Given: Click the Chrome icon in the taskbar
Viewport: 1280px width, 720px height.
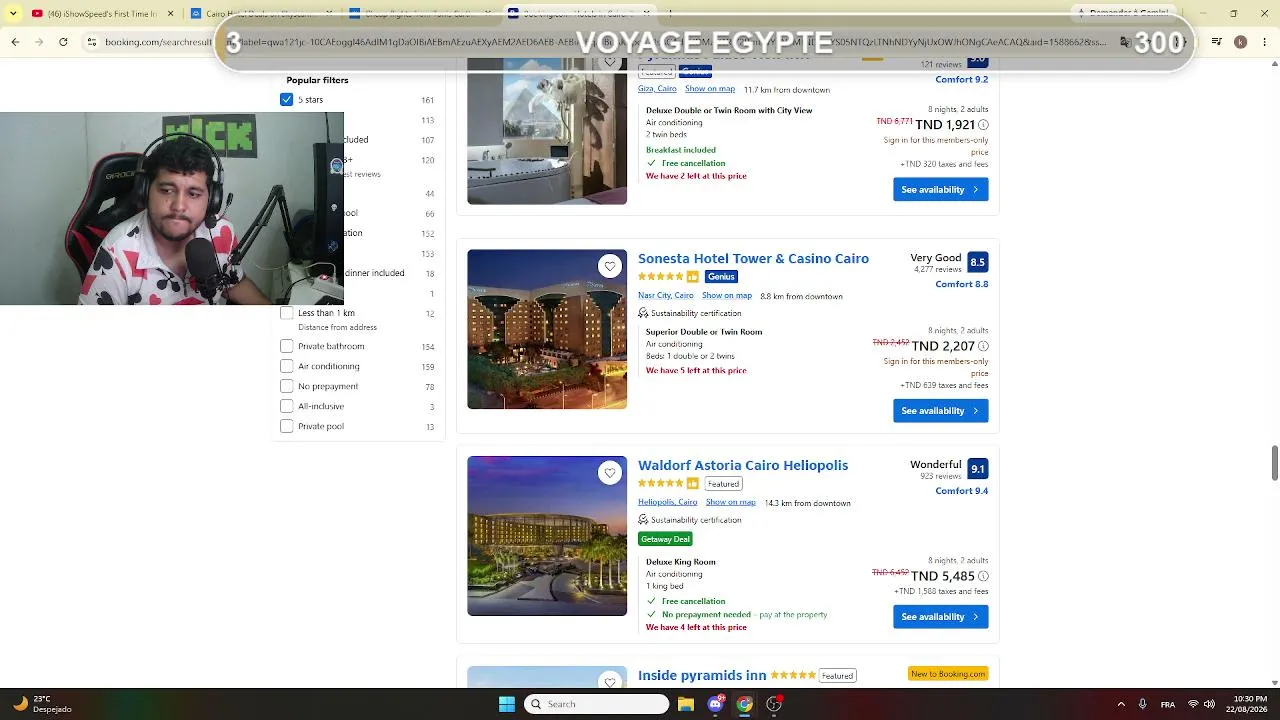Looking at the screenshot, I should pyautogui.click(x=744, y=704).
